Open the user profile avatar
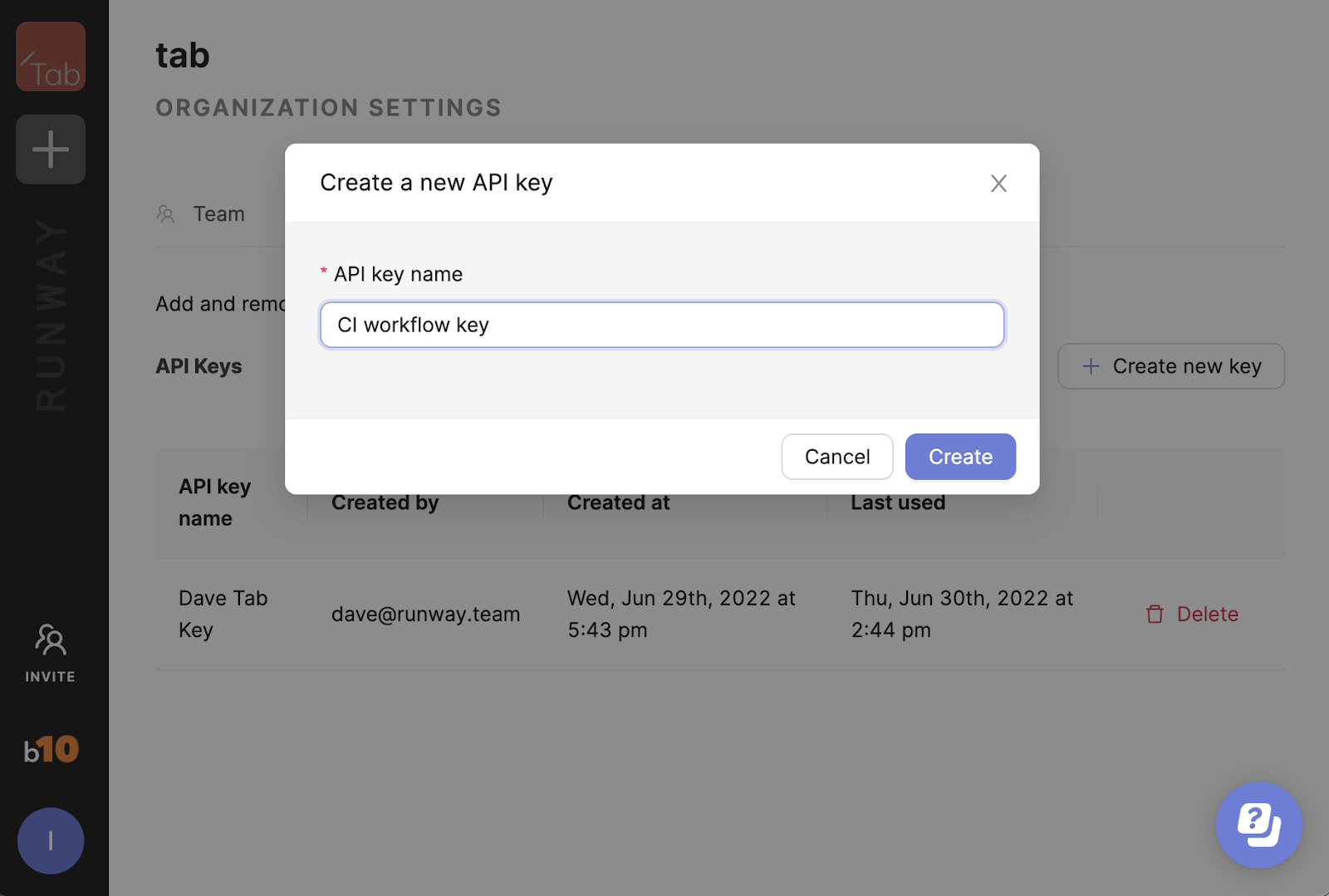This screenshot has width=1329, height=896. (x=51, y=840)
